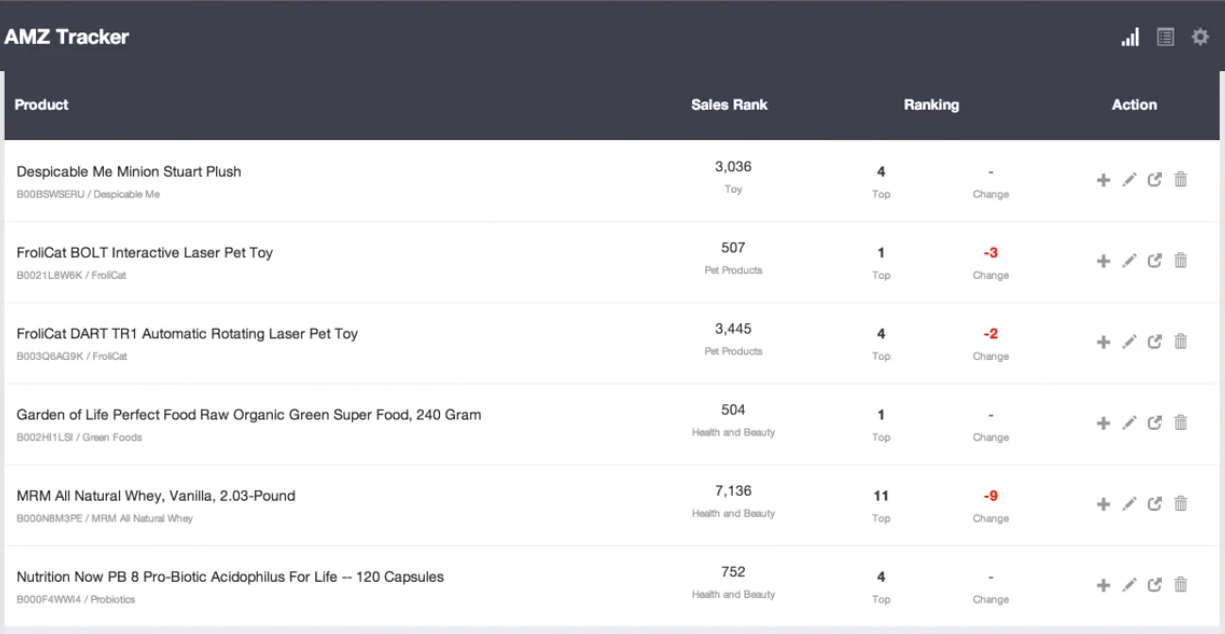Viewport: 1225px width, 634px height.
Task: Sort by the Sales Rank column header
Action: [729, 104]
